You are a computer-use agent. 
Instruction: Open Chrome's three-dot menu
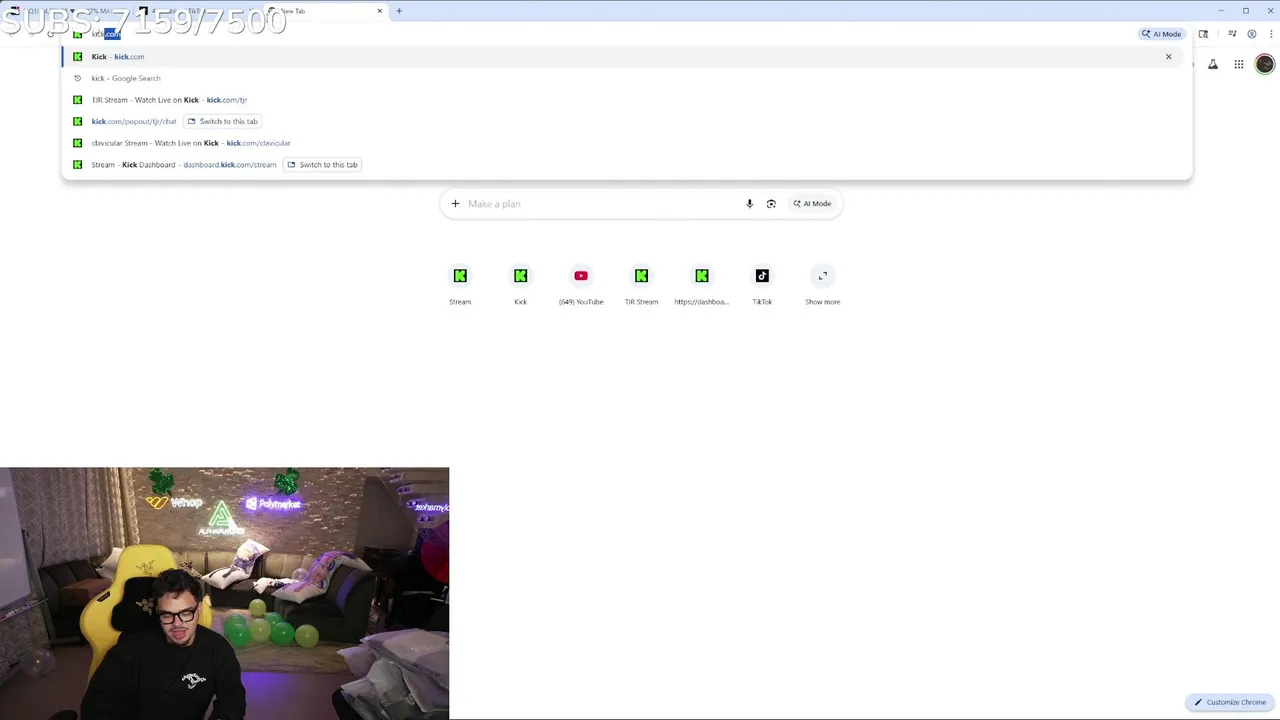1270,34
